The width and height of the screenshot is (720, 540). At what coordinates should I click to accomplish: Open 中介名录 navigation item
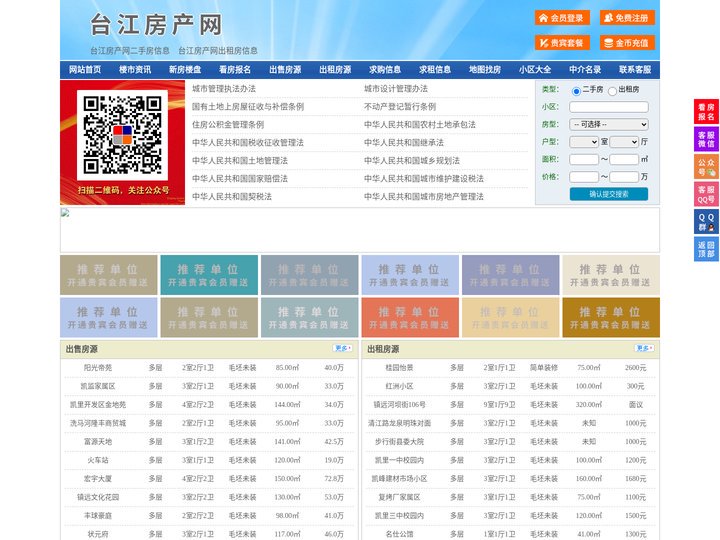pyautogui.click(x=585, y=69)
